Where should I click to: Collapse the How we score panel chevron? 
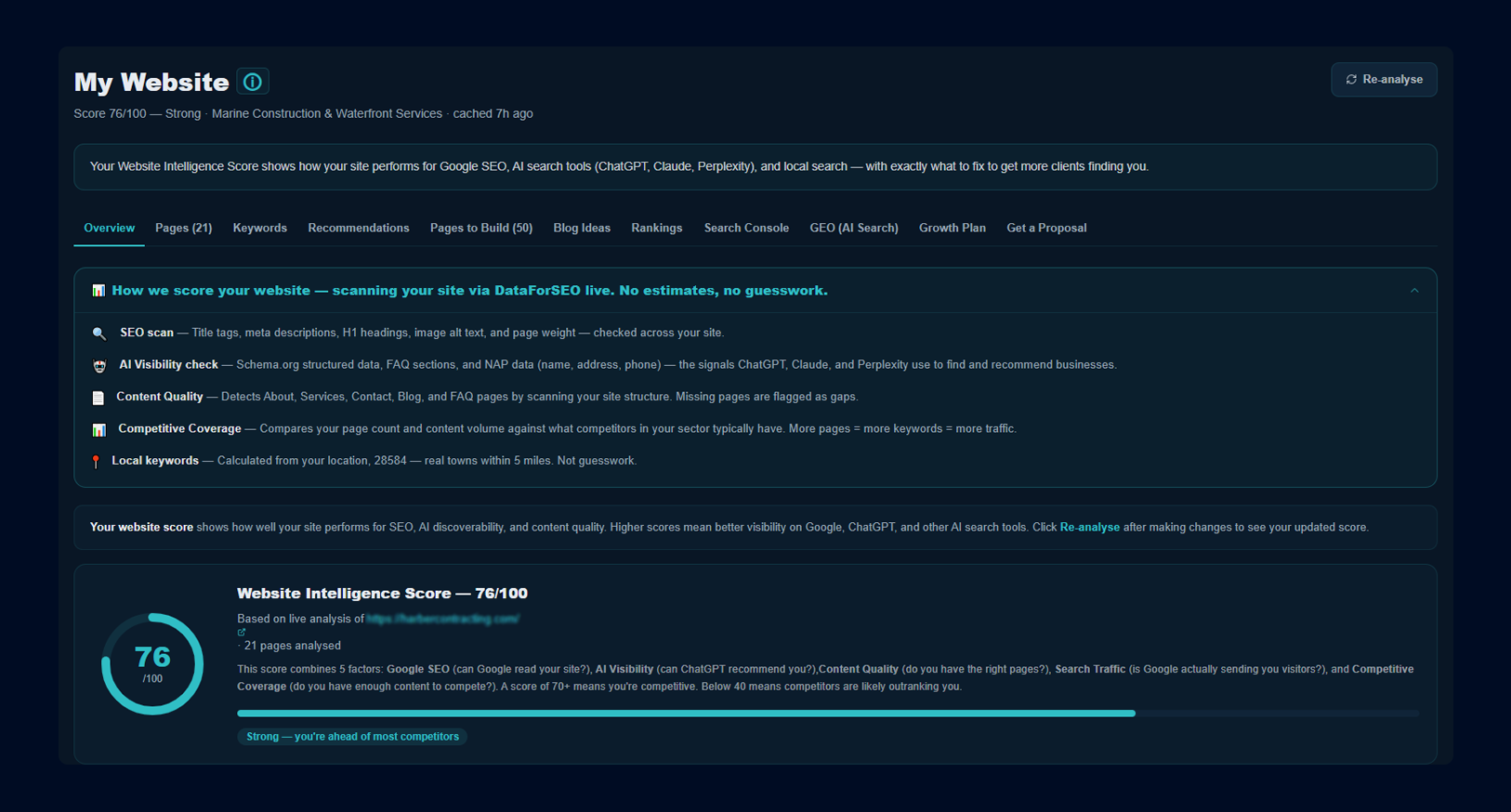coord(1414,291)
